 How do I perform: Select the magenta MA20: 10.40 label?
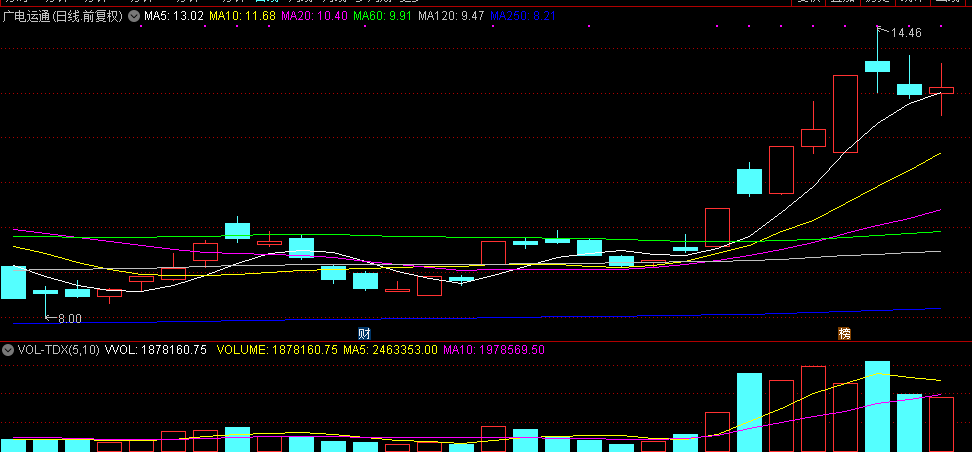click(314, 16)
